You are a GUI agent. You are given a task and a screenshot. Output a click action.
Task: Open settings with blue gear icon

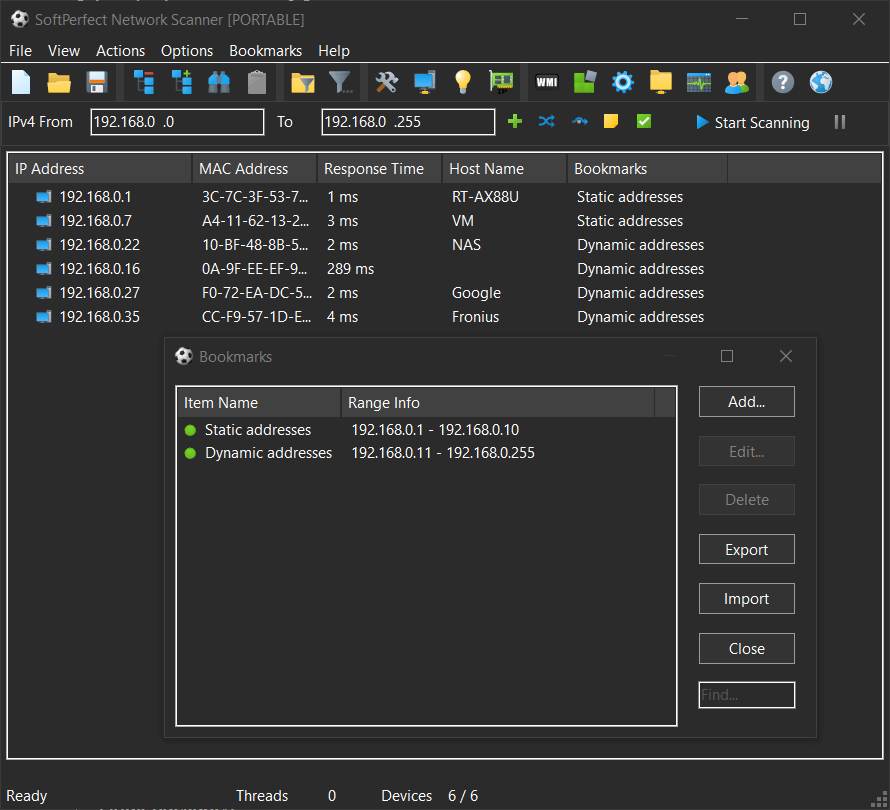623,82
